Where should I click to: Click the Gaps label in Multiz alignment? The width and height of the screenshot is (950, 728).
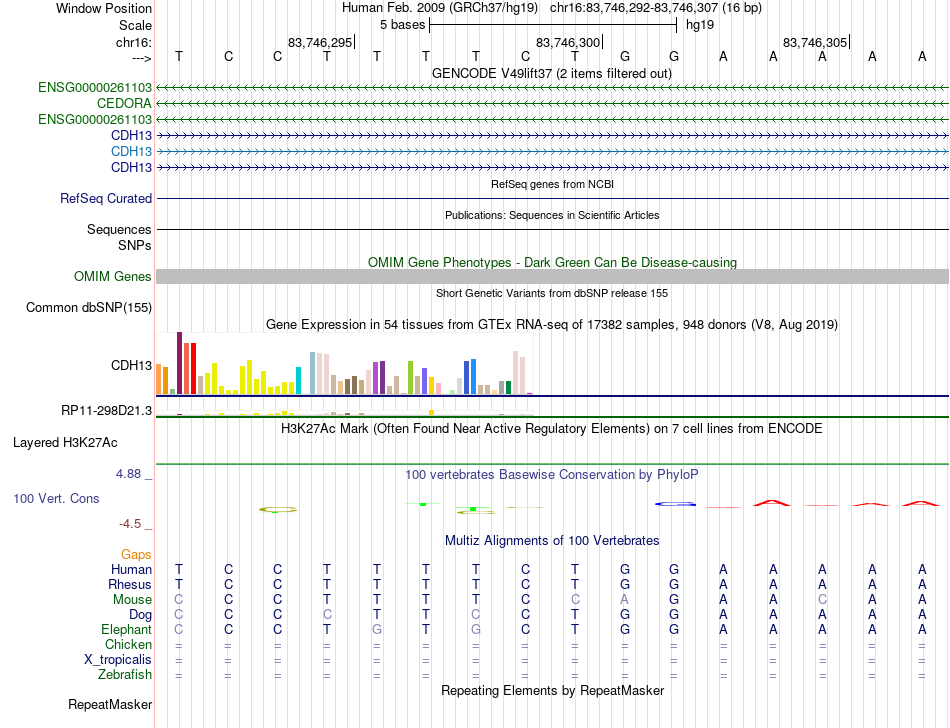(136, 555)
